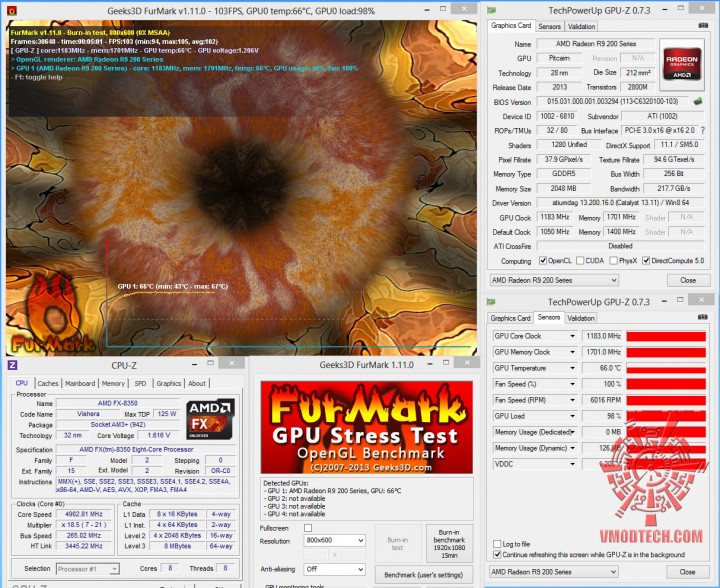Screen dimensions: 720x588
Task: Click the Fan Speed (RPM) 6016 RPM value
Action: tap(602, 400)
